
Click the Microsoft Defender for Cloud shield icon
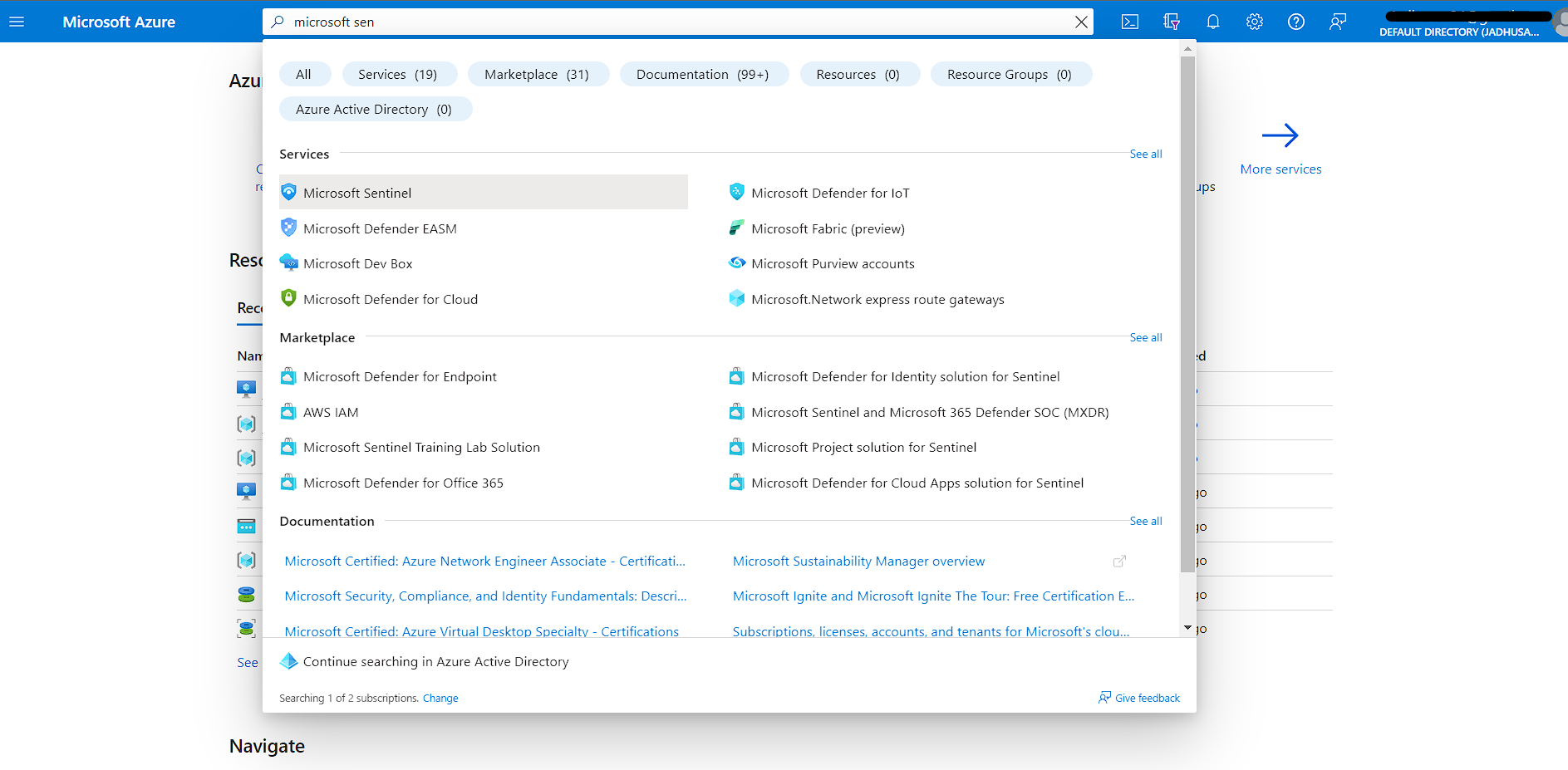(x=288, y=298)
